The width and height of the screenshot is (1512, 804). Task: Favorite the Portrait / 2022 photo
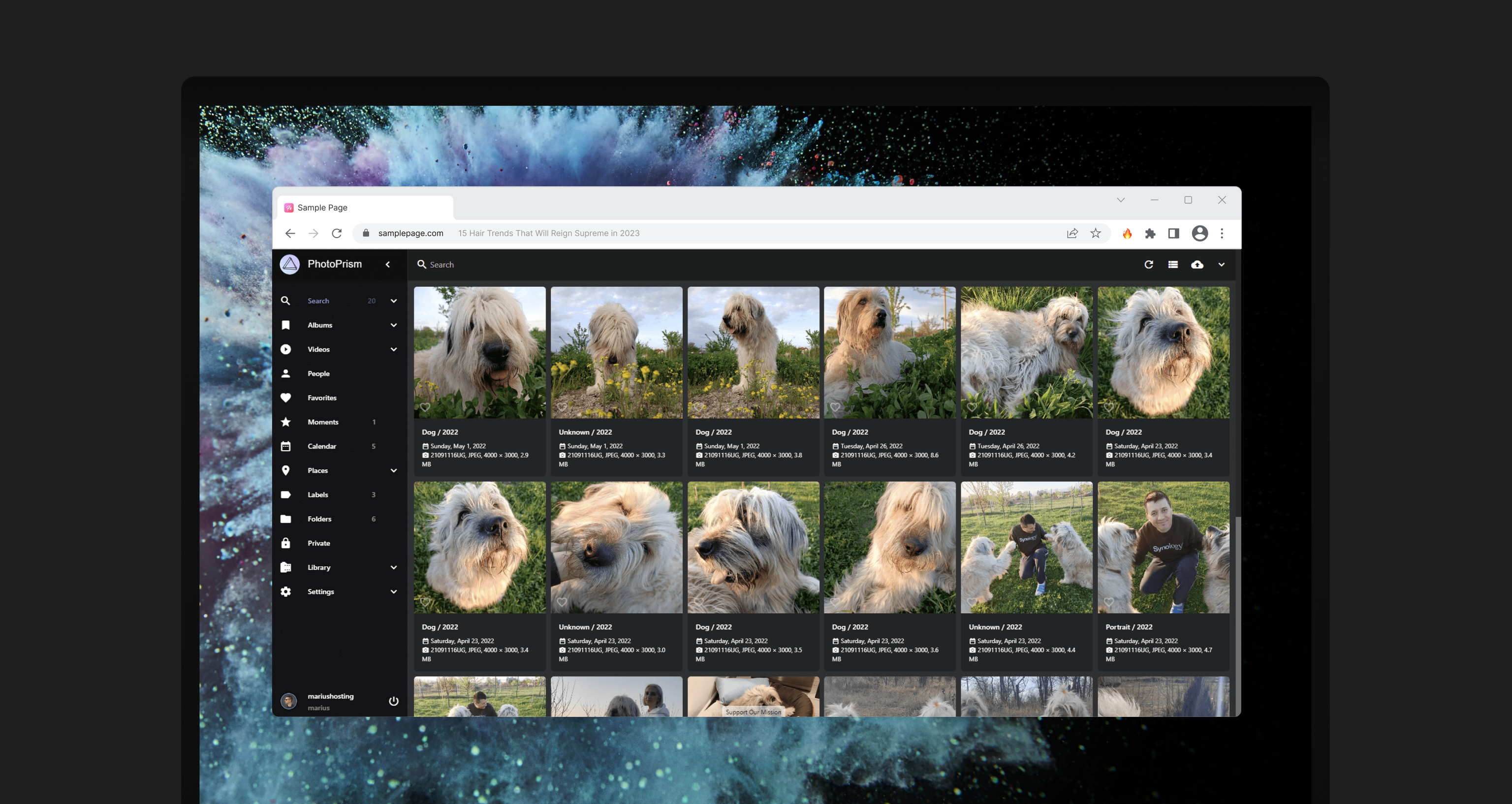(1110, 602)
